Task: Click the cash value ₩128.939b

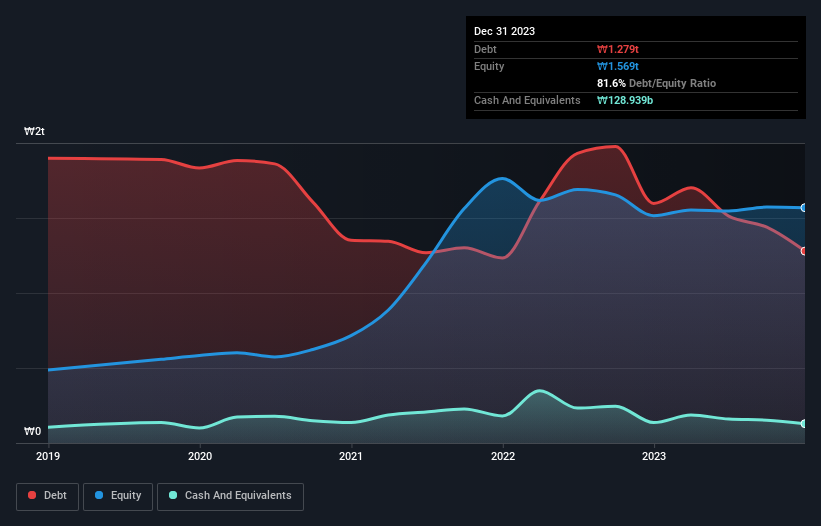Action: tap(625, 100)
